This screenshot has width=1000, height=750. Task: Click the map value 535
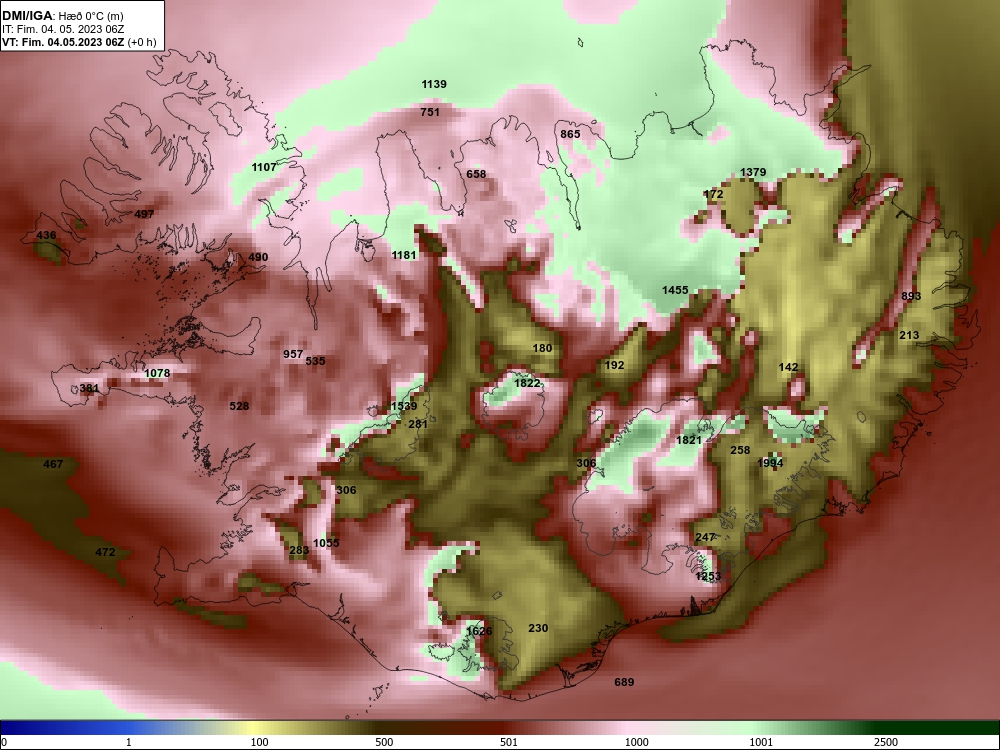(315, 361)
